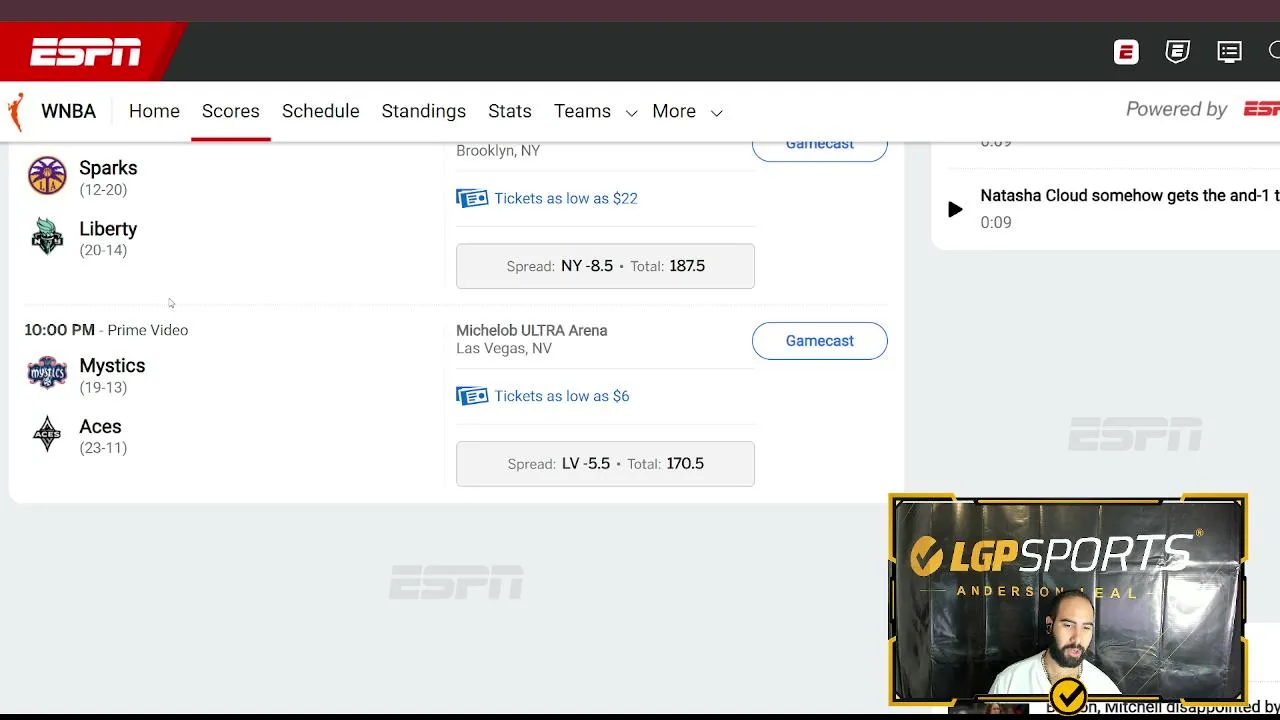Click the Aces record (23-11)
Screen dimensions: 1280x720
click(x=103, y=448)
